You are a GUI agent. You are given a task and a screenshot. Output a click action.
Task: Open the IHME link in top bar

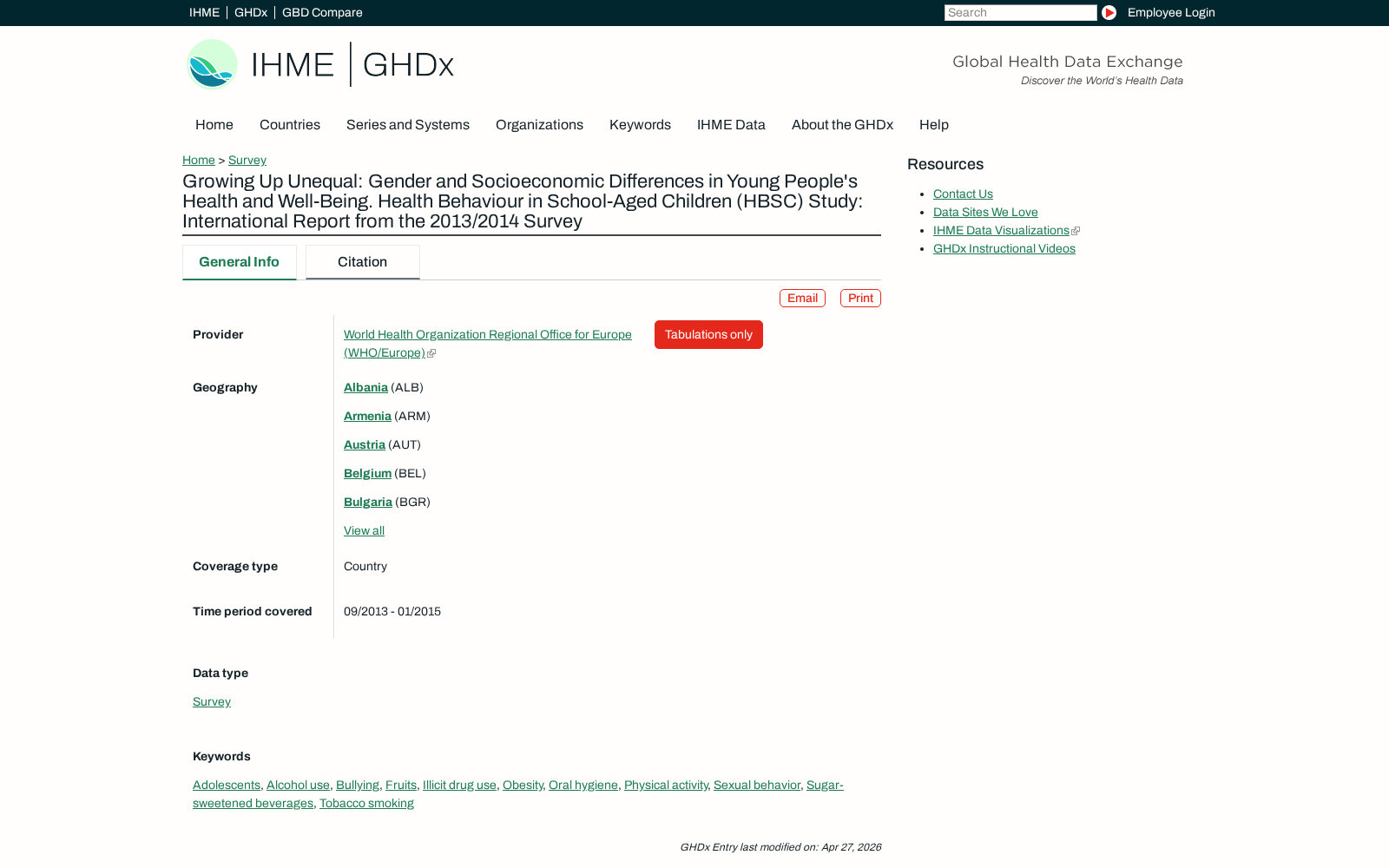pos(204,12)
